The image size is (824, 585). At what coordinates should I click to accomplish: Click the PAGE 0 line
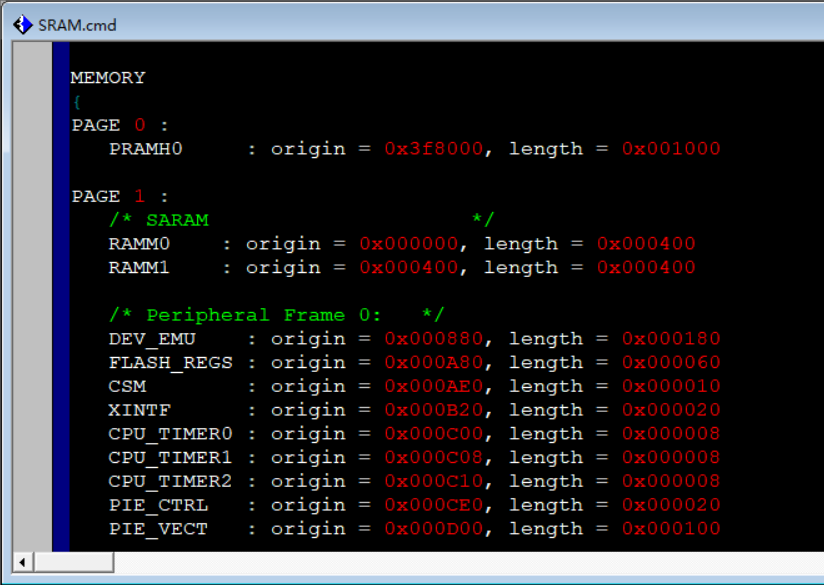click(x=120, y=125)
